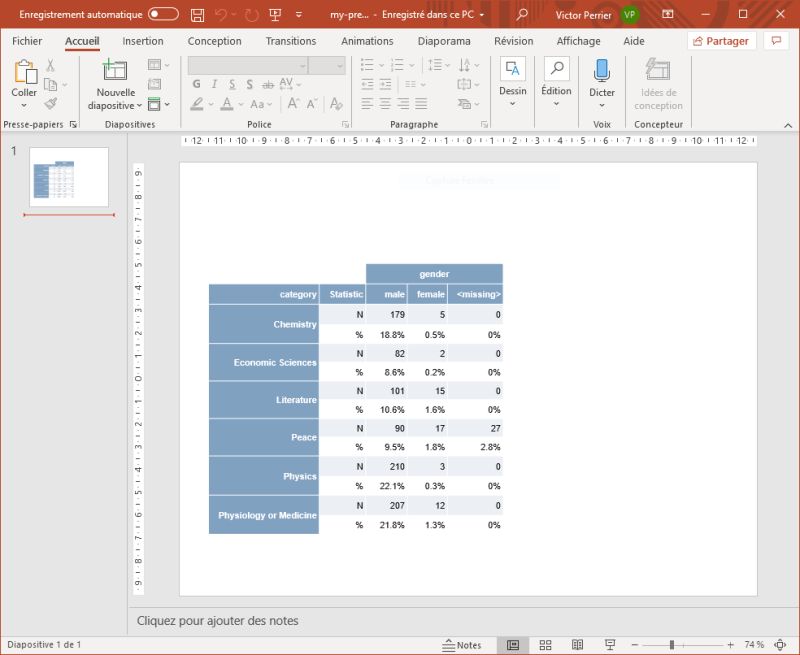
Task: Expand the Coller dropdown arrow
Action: [24, 106]
